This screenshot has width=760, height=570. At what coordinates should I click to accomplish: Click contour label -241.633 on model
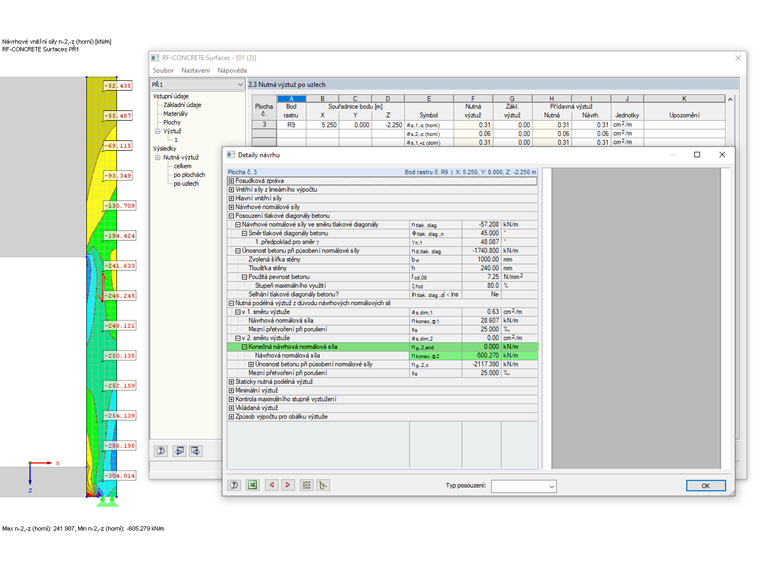pyautogui.click(x=120, y=266)
